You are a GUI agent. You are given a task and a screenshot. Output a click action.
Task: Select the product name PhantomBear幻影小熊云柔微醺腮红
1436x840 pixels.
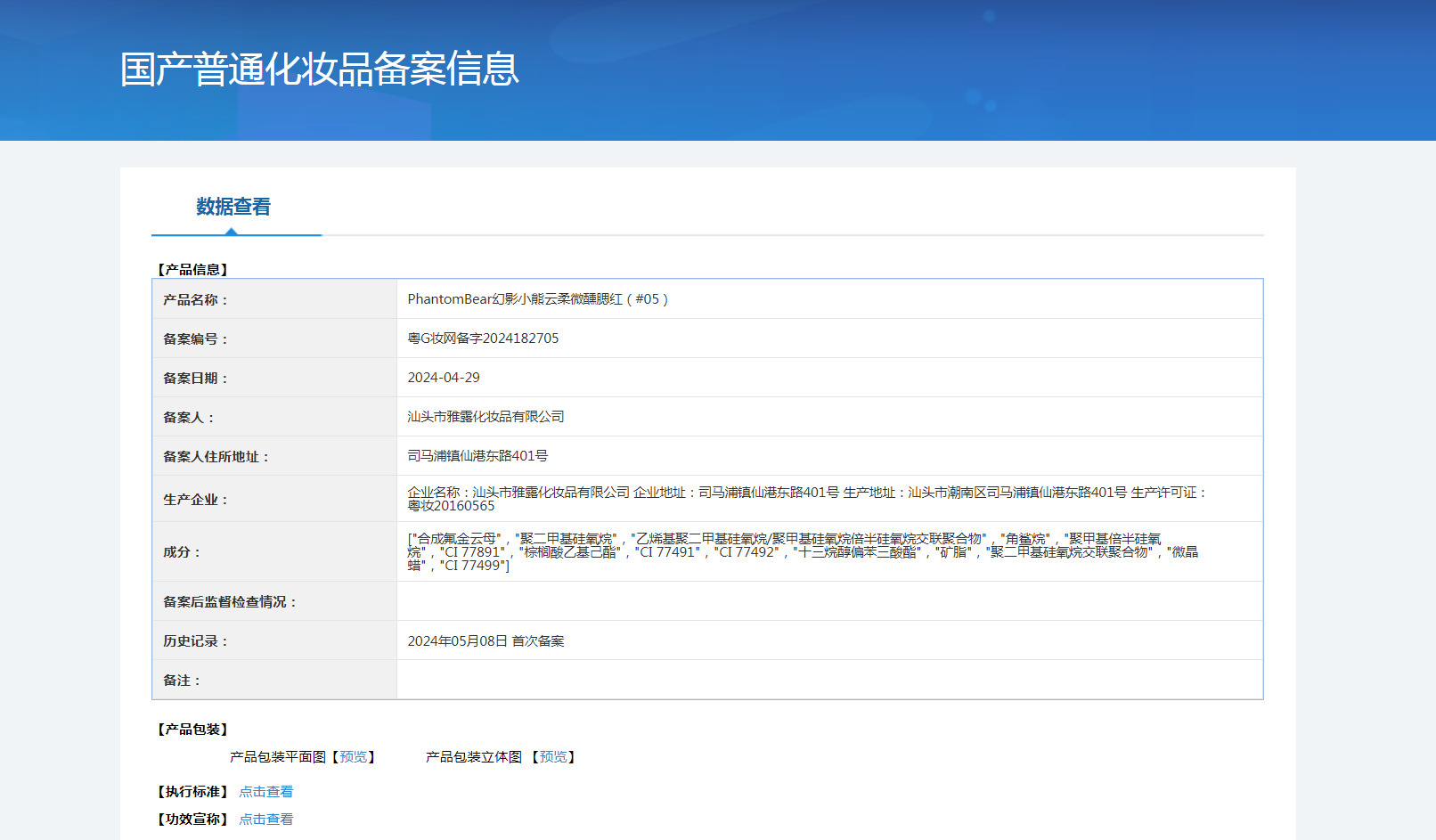[x=538, y=299]
